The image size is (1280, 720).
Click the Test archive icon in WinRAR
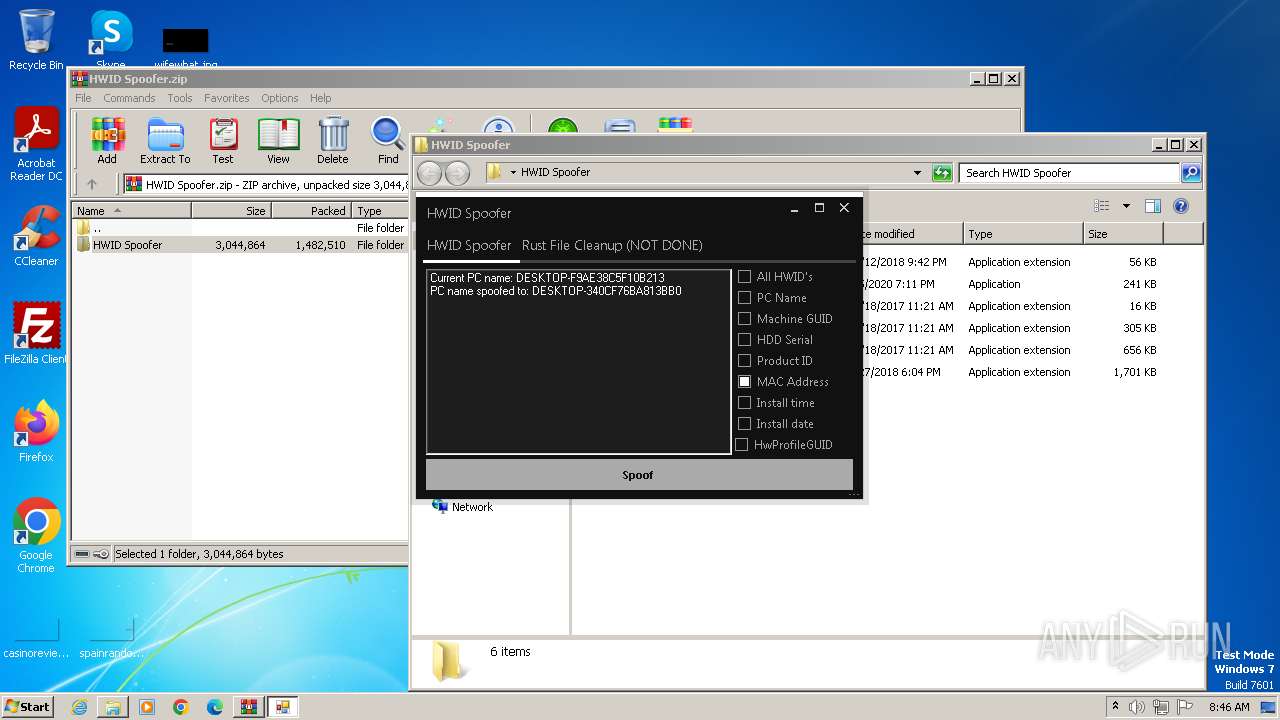[x=223, y=141]
